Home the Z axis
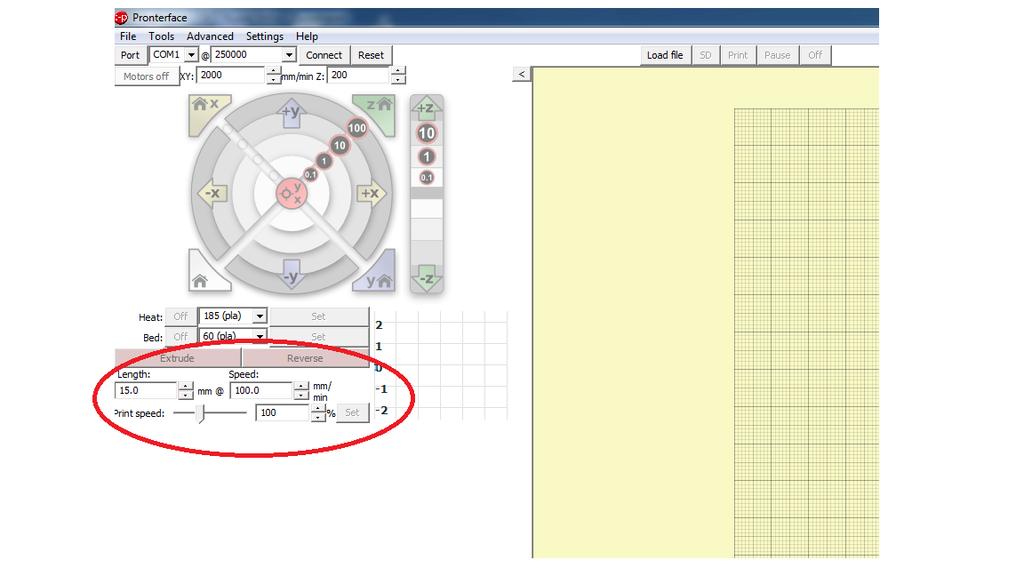The width and height of the screenshot is (1024, 576). pos(377,110)
